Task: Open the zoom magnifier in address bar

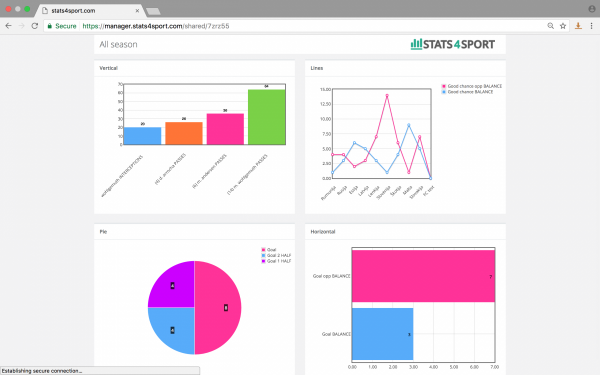Action: pos(550,26)
